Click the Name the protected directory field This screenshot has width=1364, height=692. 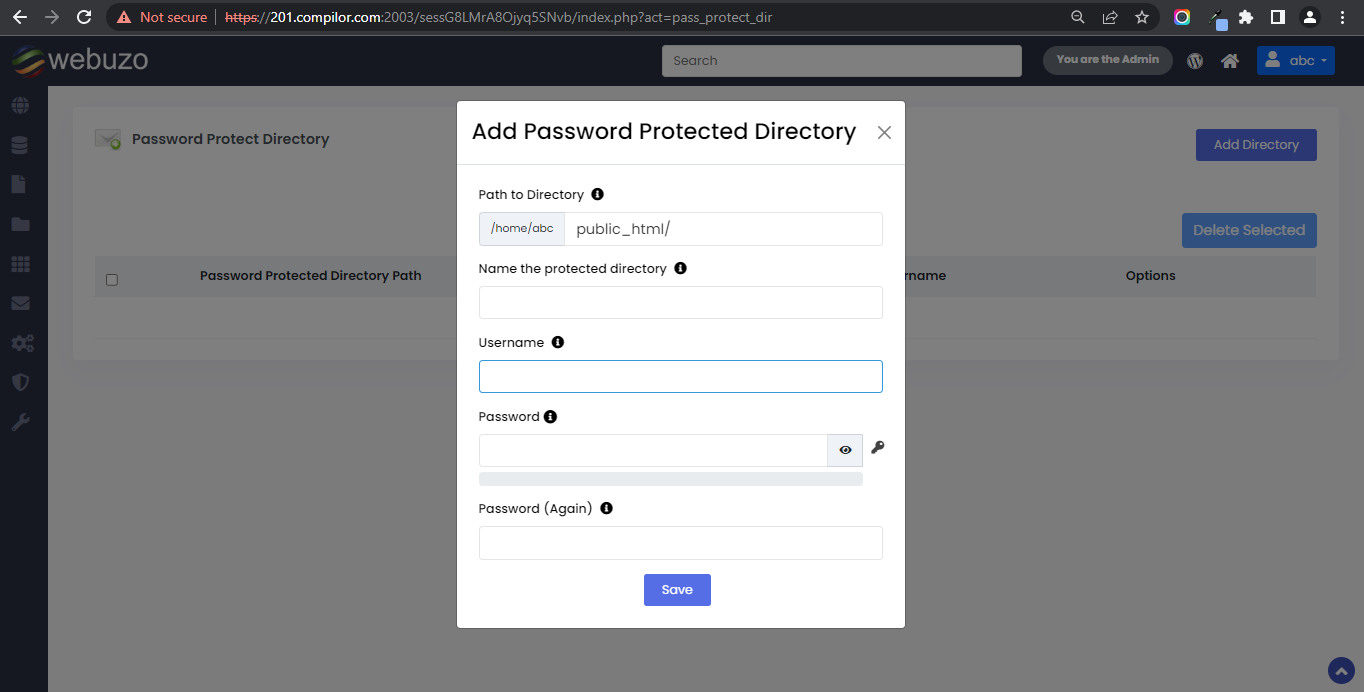[x=680, y=302]
